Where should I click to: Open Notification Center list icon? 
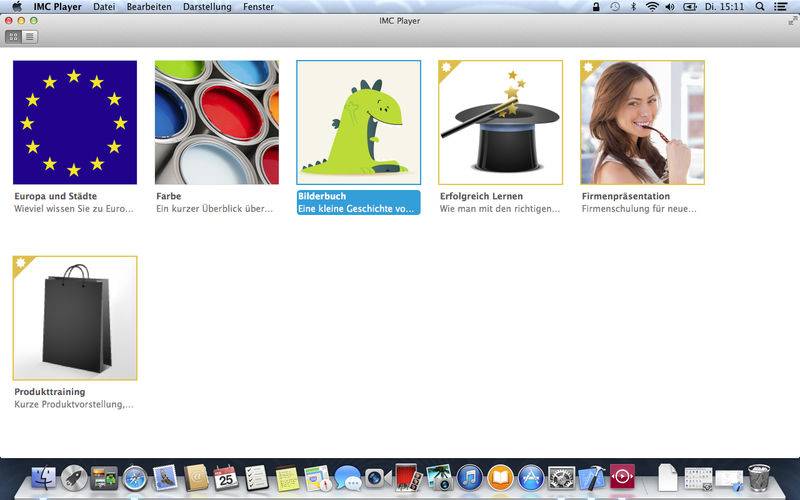coord(781,7)
